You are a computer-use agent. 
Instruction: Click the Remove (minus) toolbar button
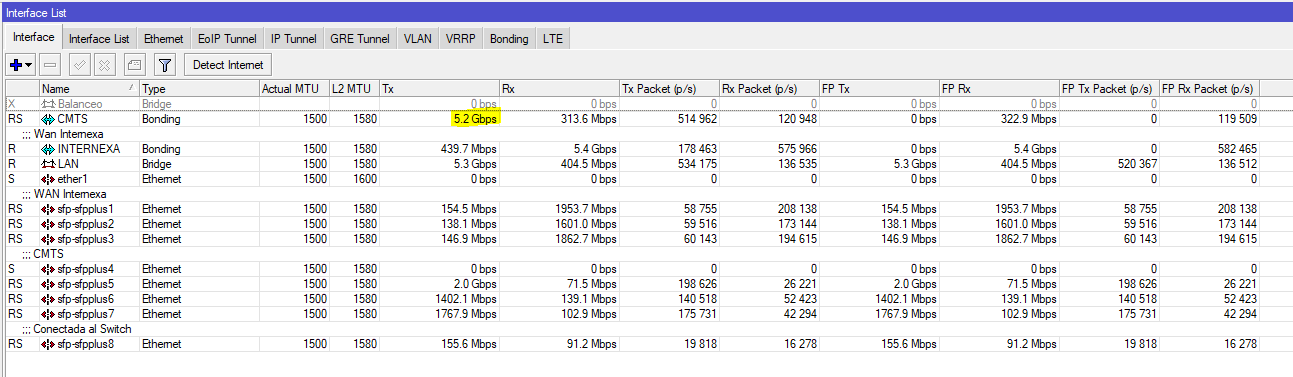(51, 65)
